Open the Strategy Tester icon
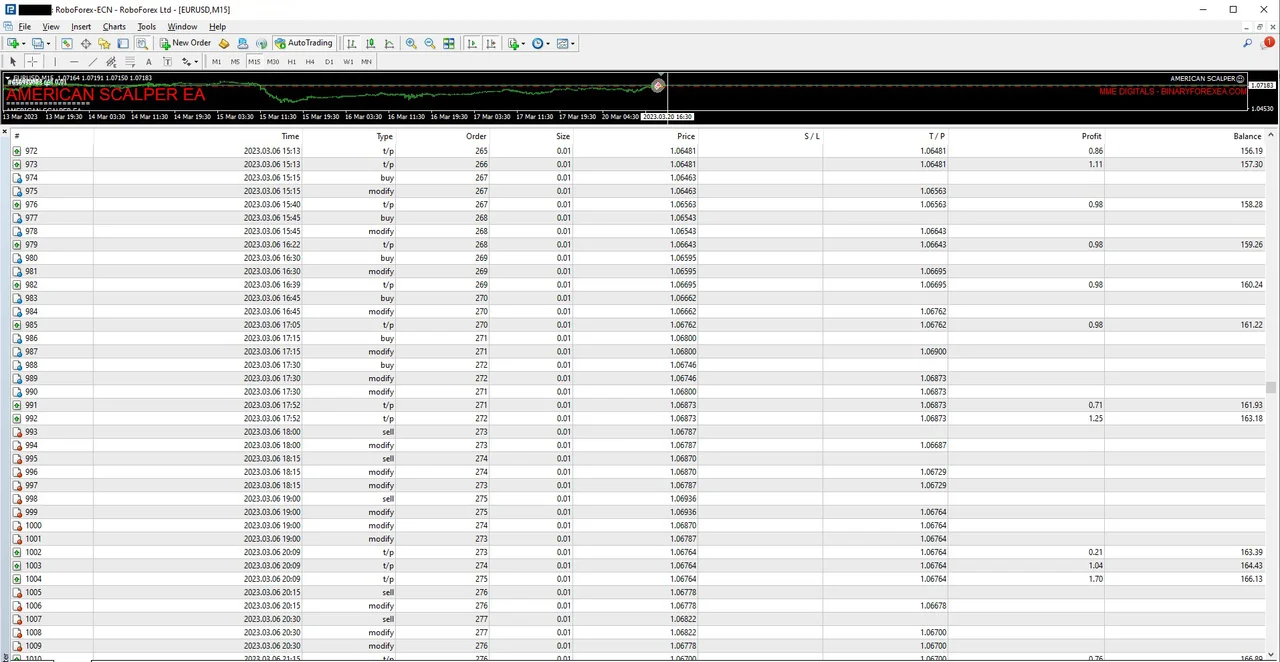 click(x=142, y=43)
